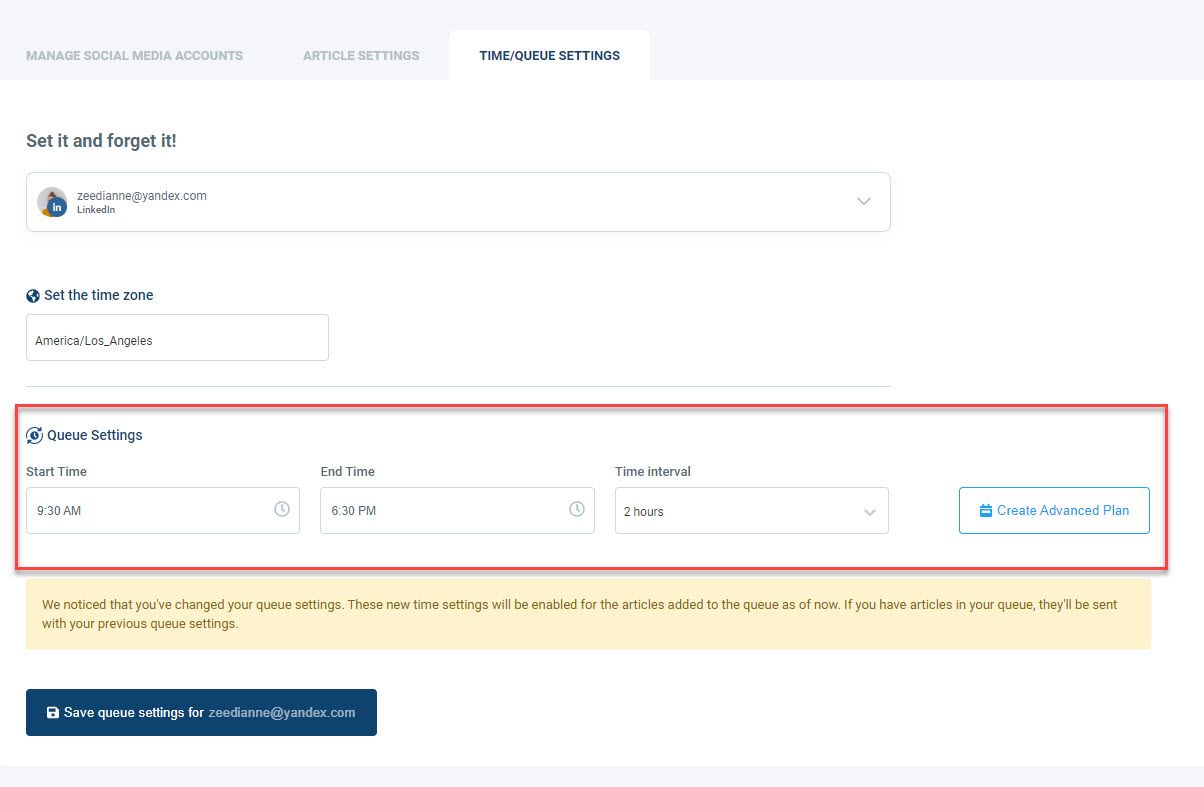
Task: Save queue settings for zeedianne@yandex.com
Action: [201, 712]
